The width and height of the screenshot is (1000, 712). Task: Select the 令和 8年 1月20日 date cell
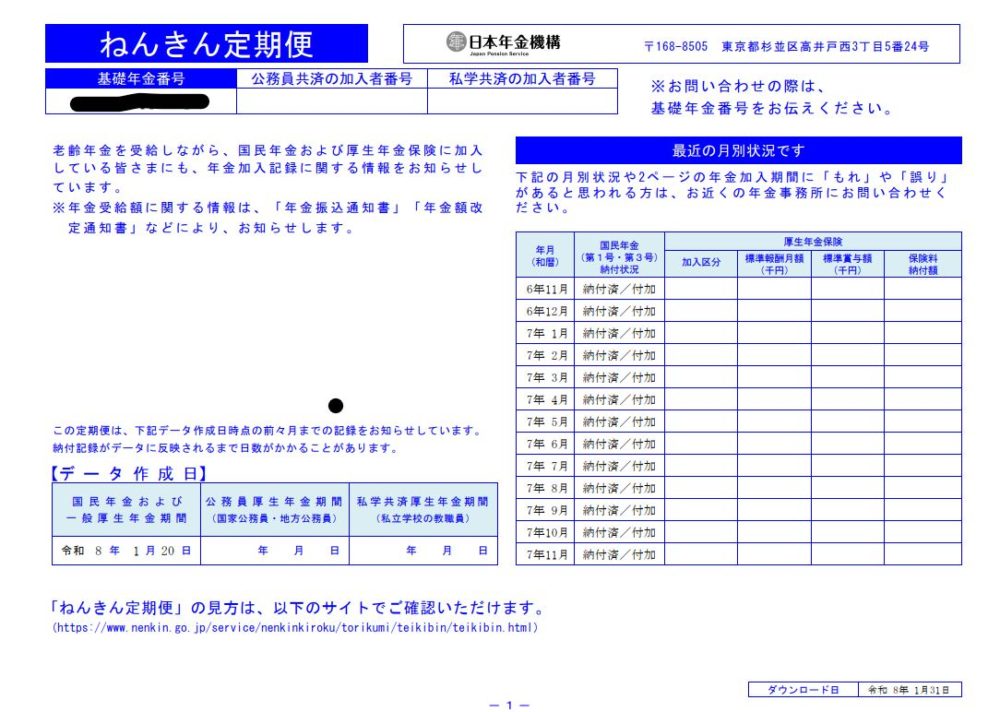coord(126,550)
